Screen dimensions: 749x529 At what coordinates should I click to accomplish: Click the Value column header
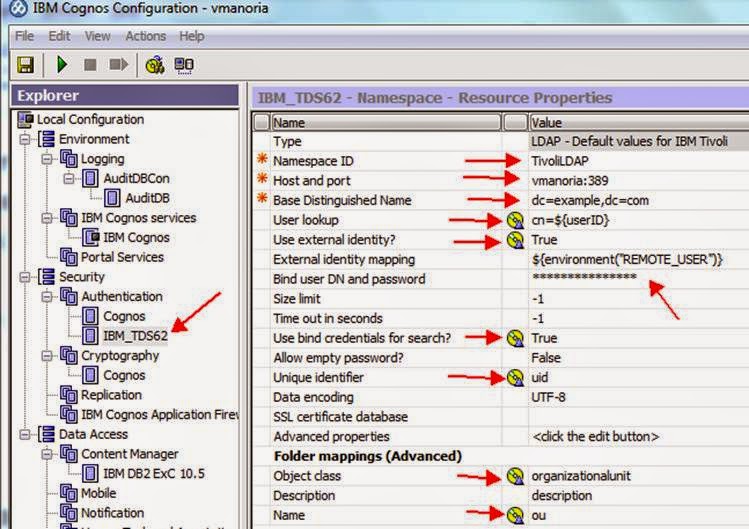639,123
